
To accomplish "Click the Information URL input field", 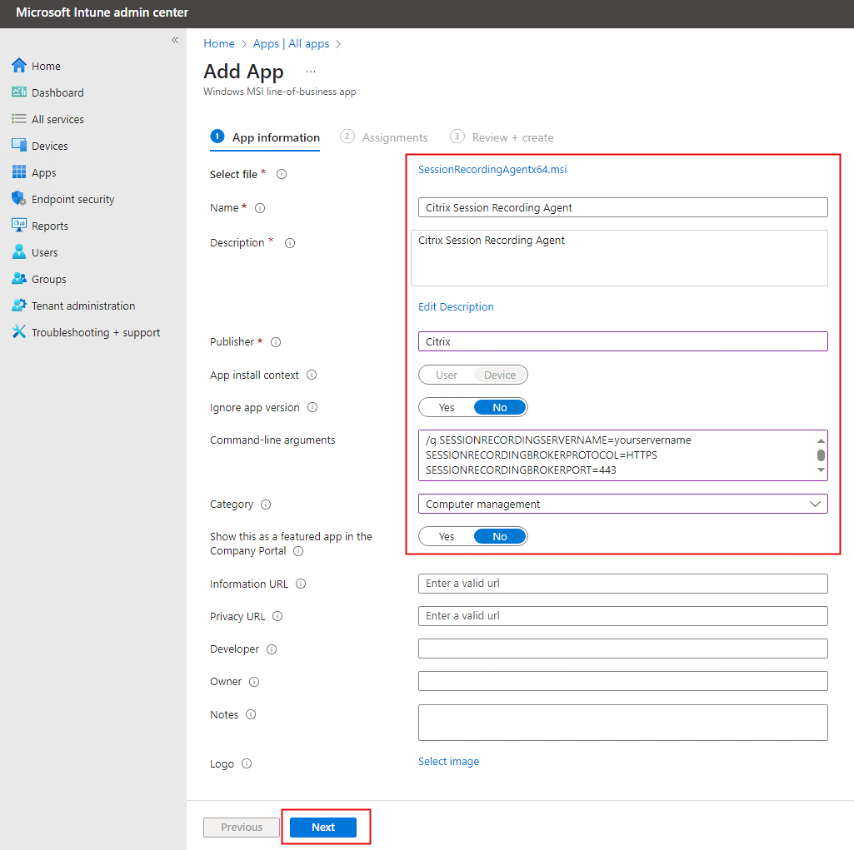I will tap(623, 583).
